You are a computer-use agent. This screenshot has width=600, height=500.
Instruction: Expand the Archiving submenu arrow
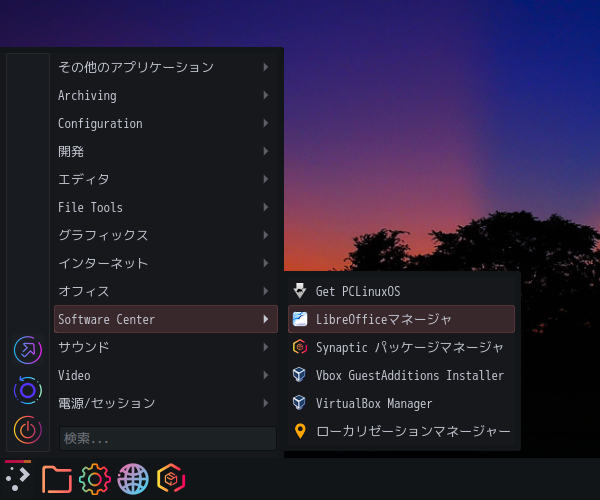266,95
